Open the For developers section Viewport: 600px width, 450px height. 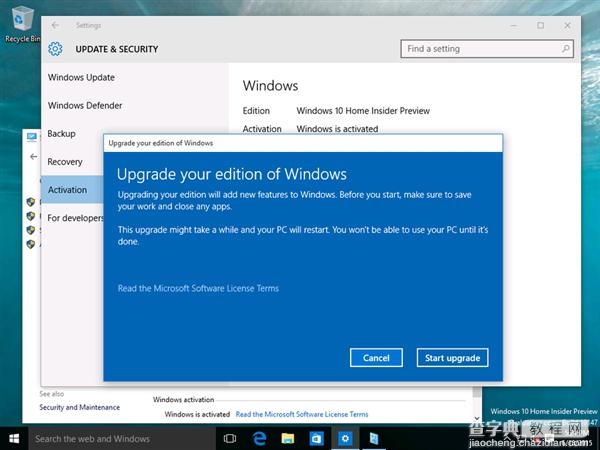click(72, 218)
